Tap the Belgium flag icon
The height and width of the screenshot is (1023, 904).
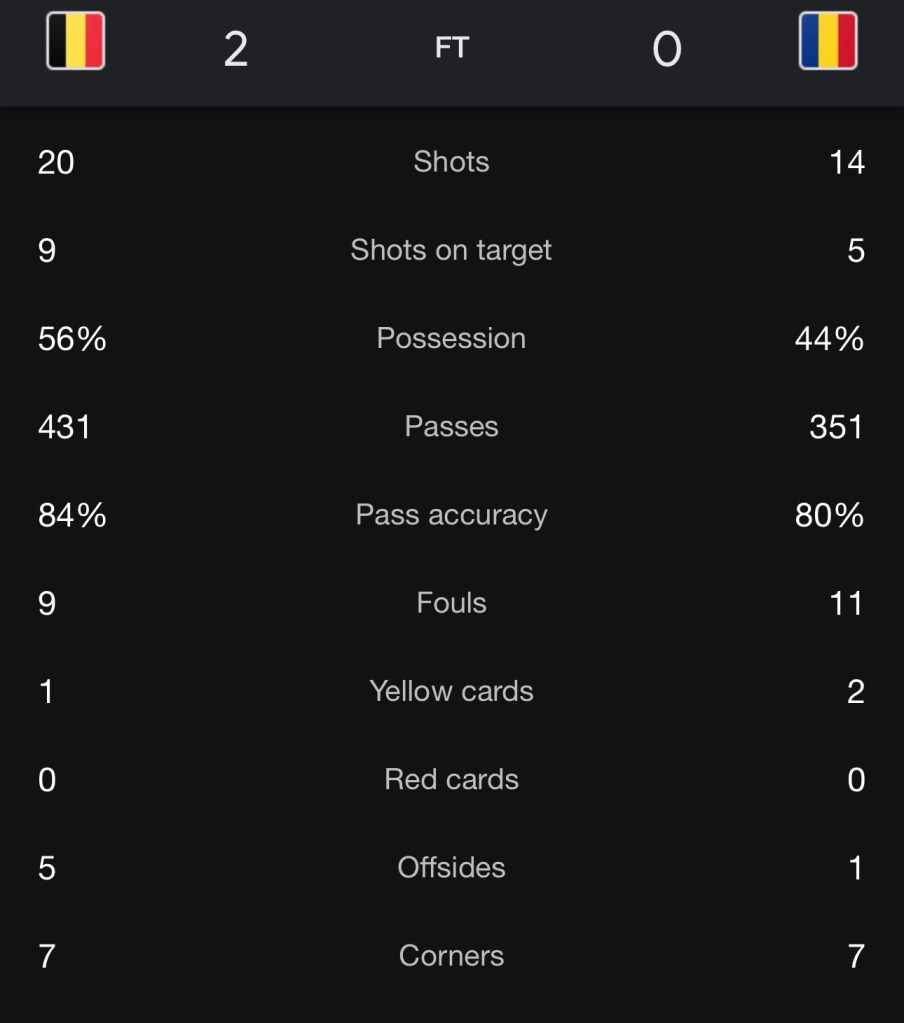click(x=76, y=41)
